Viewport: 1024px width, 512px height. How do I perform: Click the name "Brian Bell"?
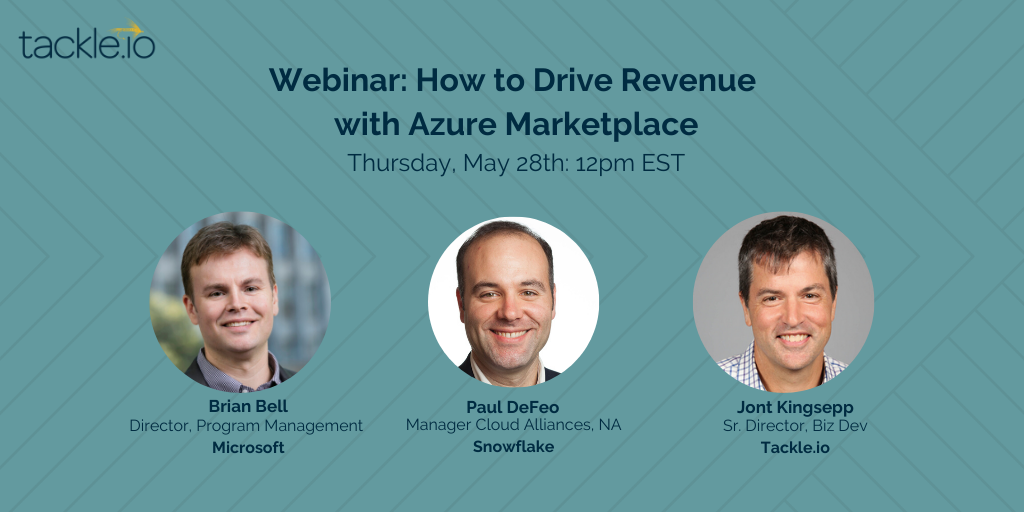[x=248, y=406]
